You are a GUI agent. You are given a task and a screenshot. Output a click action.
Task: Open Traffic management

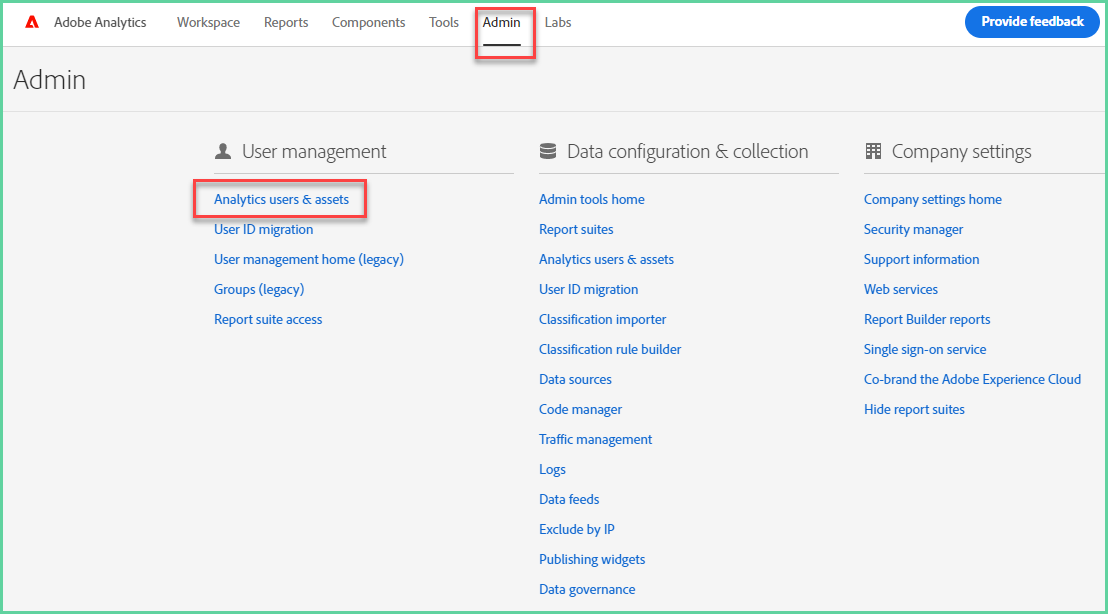(595, 439)
